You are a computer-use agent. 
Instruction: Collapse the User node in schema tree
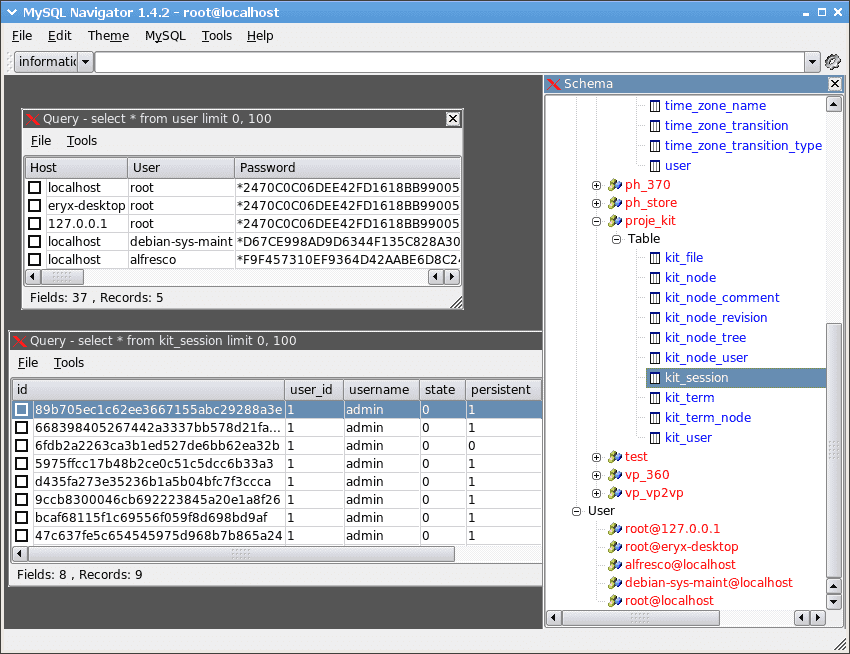[x=577, y=511]
